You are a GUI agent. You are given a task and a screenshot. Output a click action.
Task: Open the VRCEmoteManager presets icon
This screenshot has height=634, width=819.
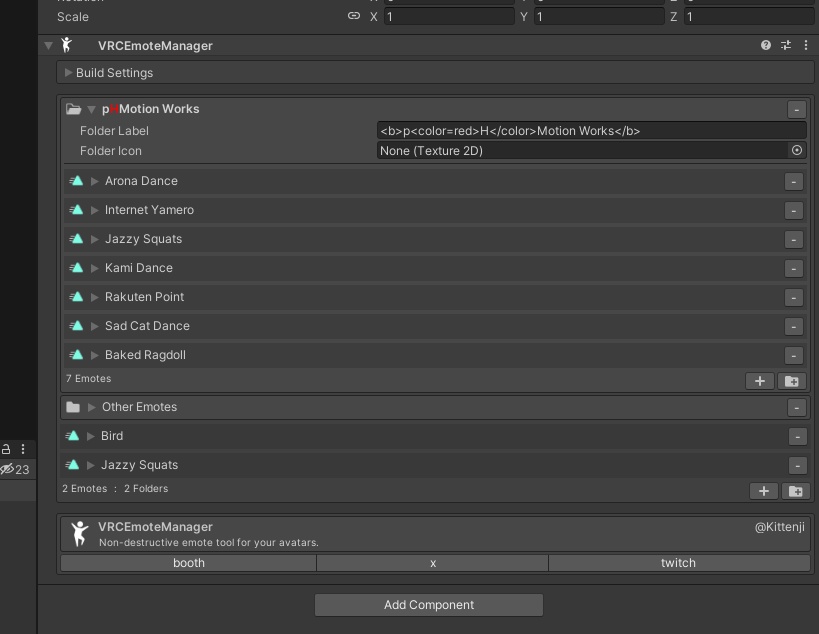click(787, 45)
